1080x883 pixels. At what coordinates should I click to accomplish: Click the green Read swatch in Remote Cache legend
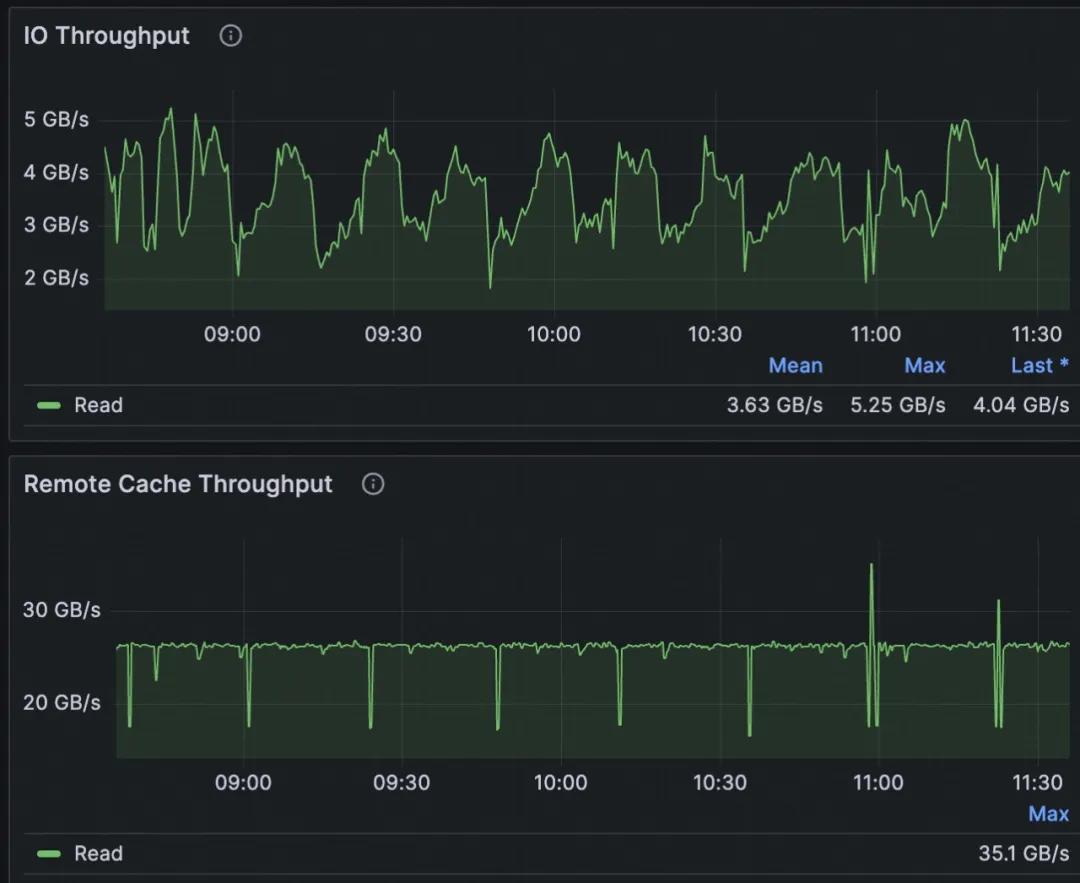(49, 854)
